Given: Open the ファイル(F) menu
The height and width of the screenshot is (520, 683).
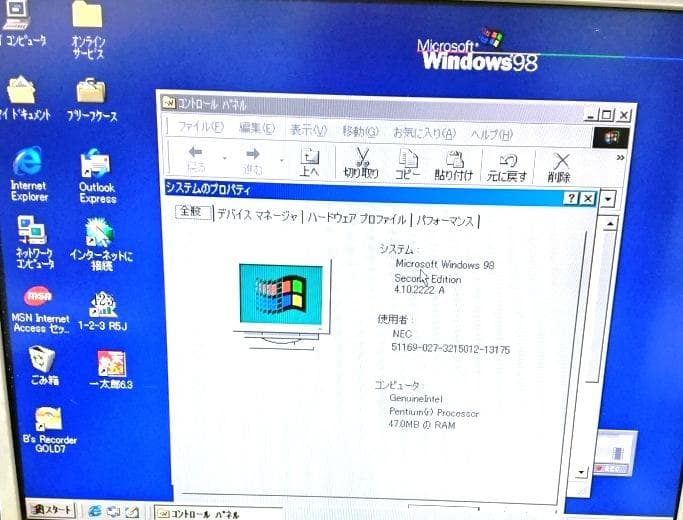Looking at the screenshot, I should (x=200, y=127).
